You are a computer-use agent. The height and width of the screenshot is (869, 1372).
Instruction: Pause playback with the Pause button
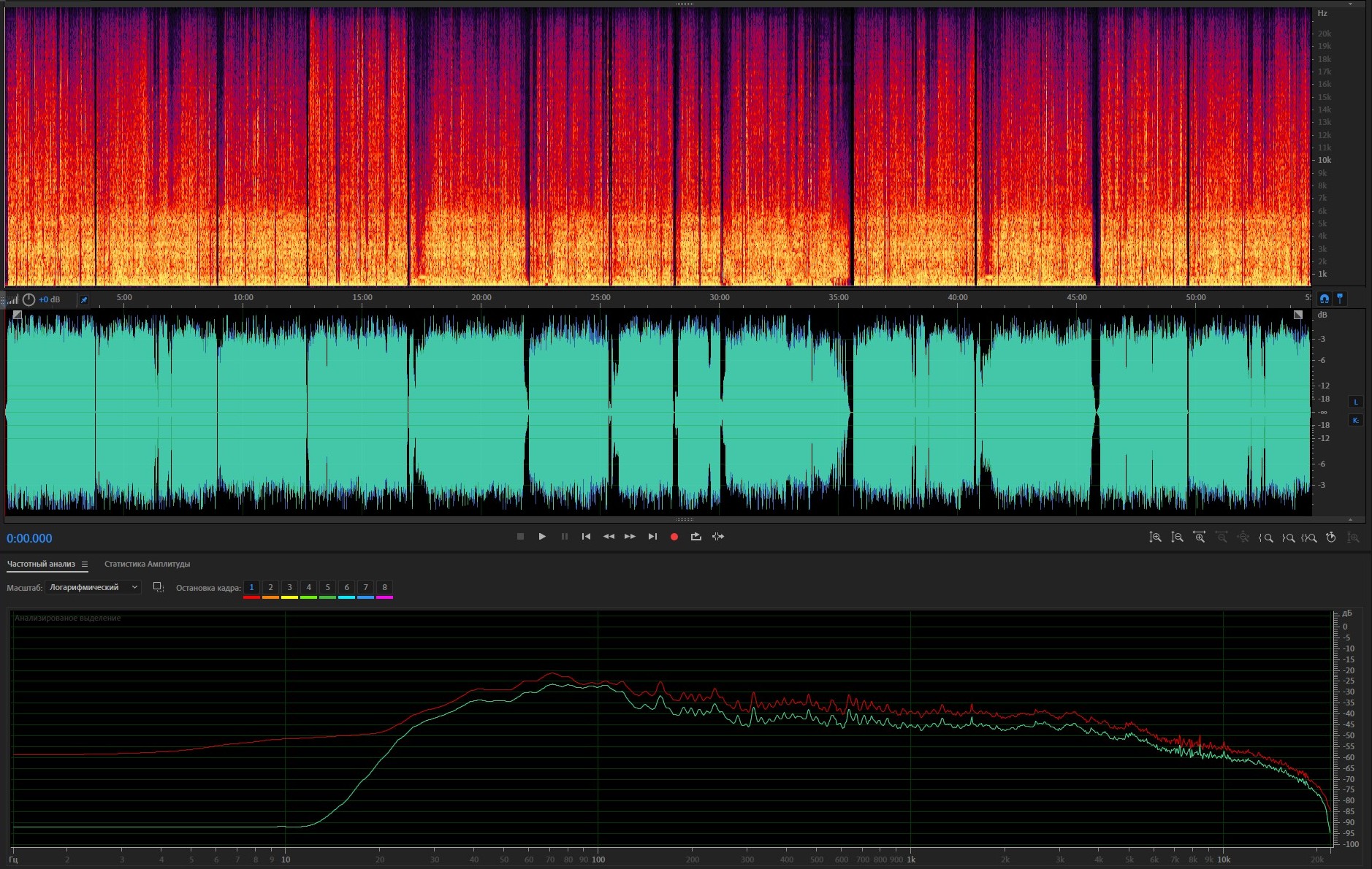565,537
